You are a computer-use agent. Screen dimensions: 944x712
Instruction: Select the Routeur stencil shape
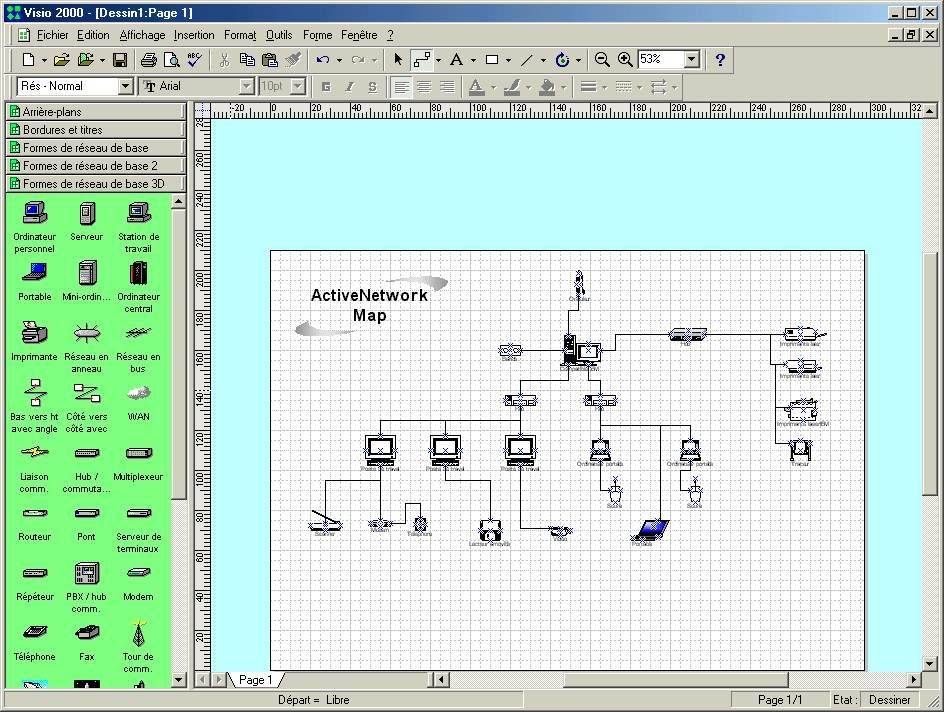tap(34, 524)
